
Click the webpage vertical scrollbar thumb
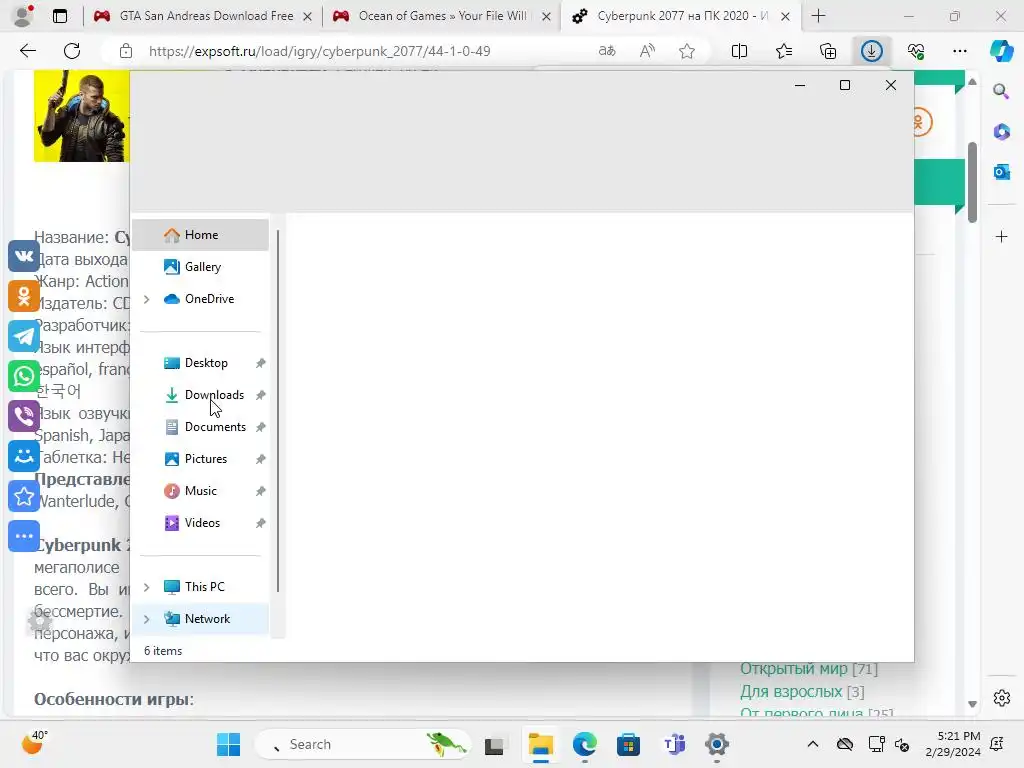pyautogui.click(x=972, y=183)
